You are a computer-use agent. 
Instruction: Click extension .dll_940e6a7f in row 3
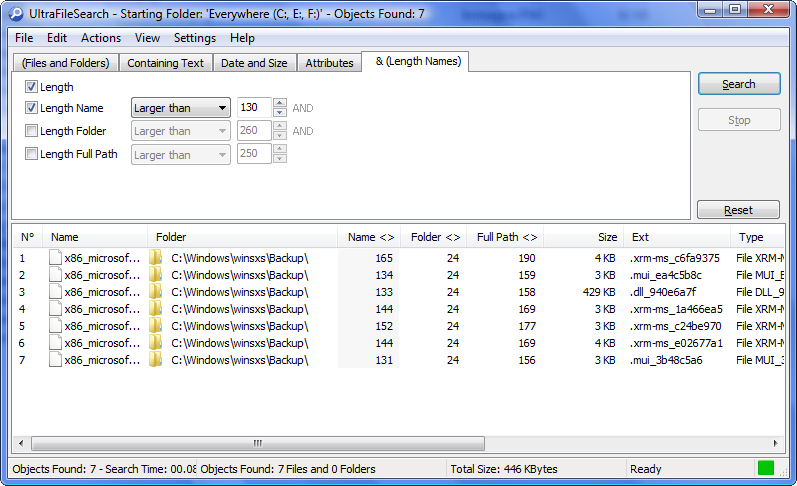tap(663, 292)
